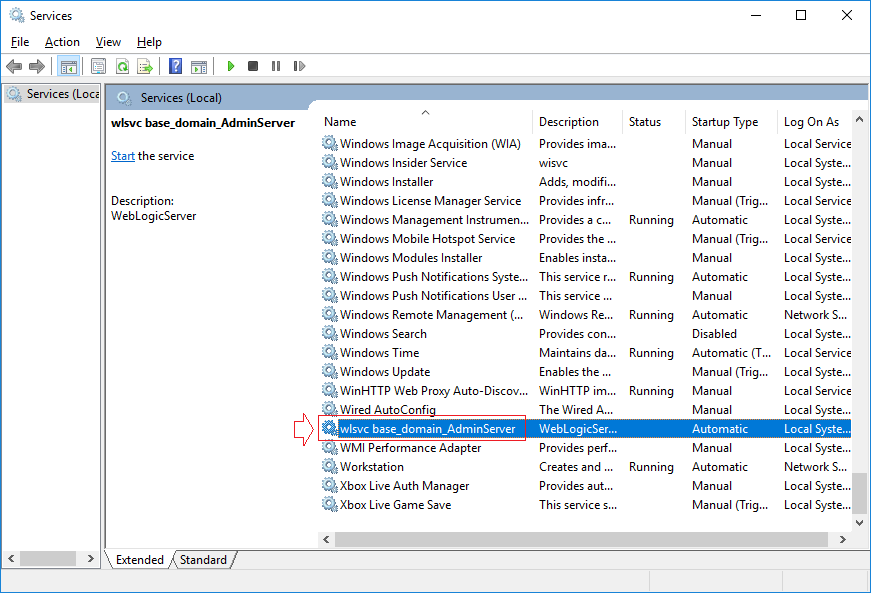871x593 pixels.
Task: Click the services list horizontal scrollbar thumb
Action: [581, 539]
